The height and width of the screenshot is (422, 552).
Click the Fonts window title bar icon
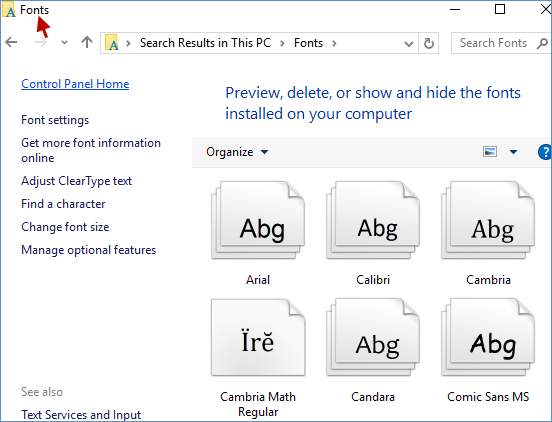pos(9,10)
